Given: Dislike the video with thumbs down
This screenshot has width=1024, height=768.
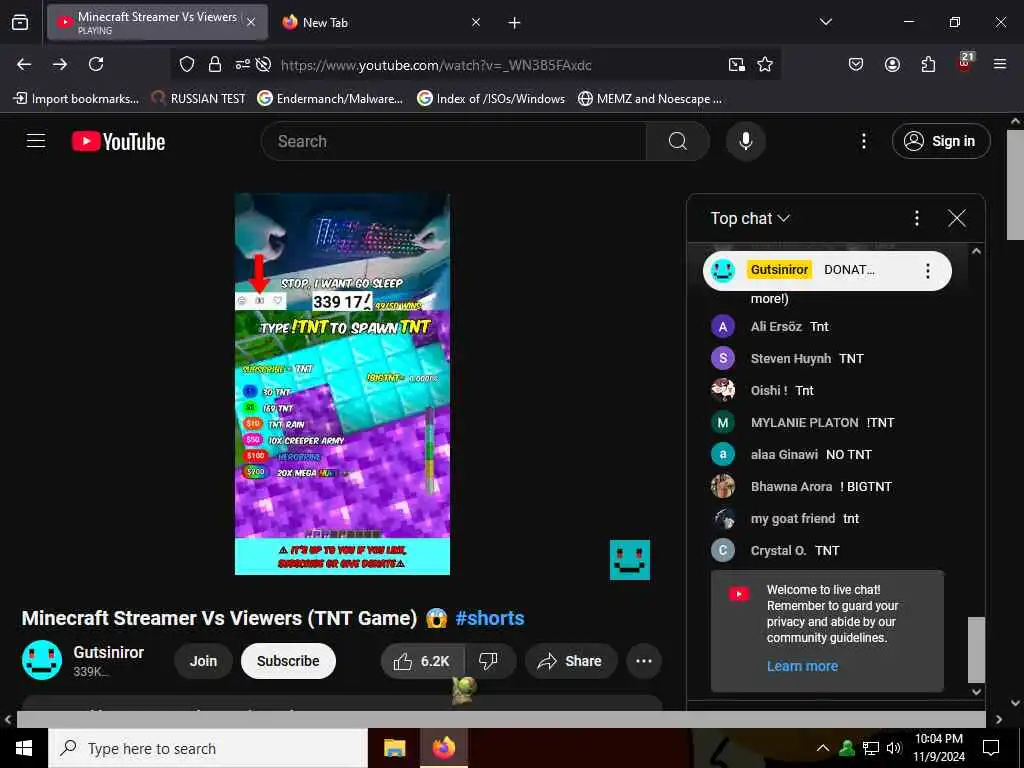Looking at the screenshot, I should pos(488,661).
